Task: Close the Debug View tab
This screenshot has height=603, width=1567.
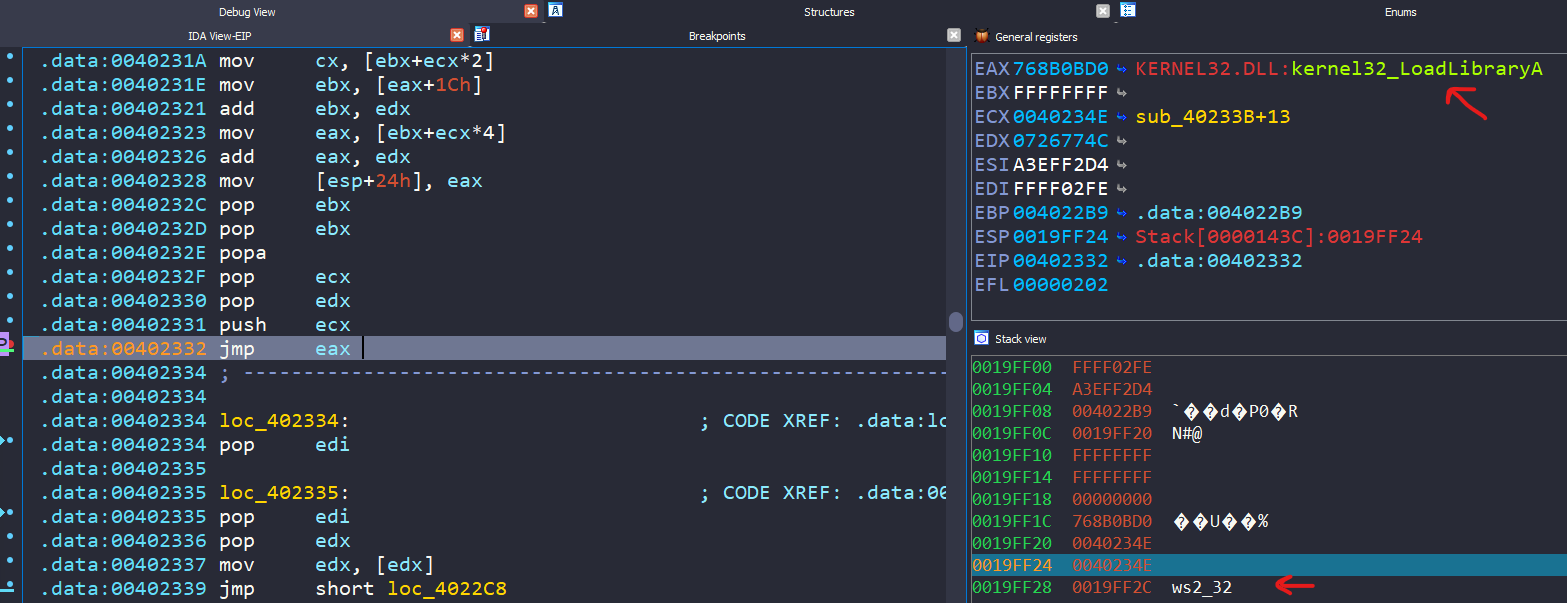Action: tap(531, 11)
